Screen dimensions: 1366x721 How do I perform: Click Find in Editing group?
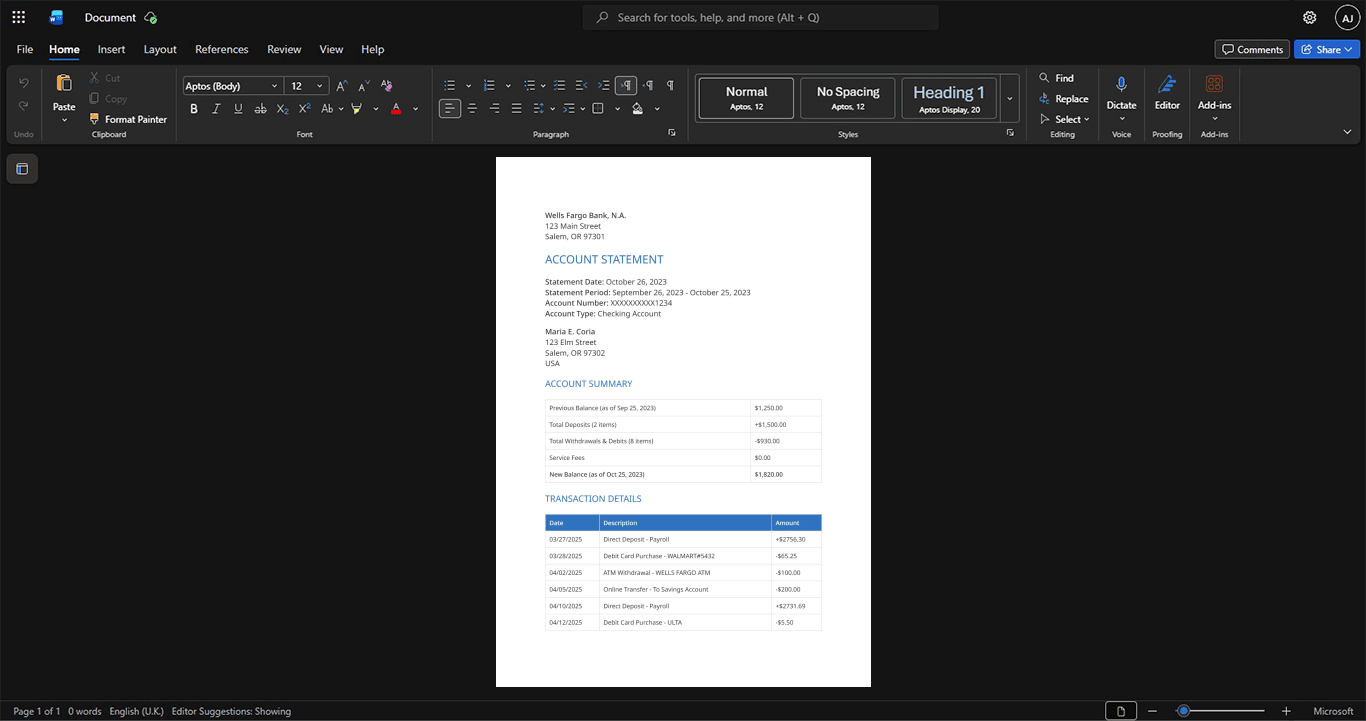pyautogui.click(x=1056, y=78)
